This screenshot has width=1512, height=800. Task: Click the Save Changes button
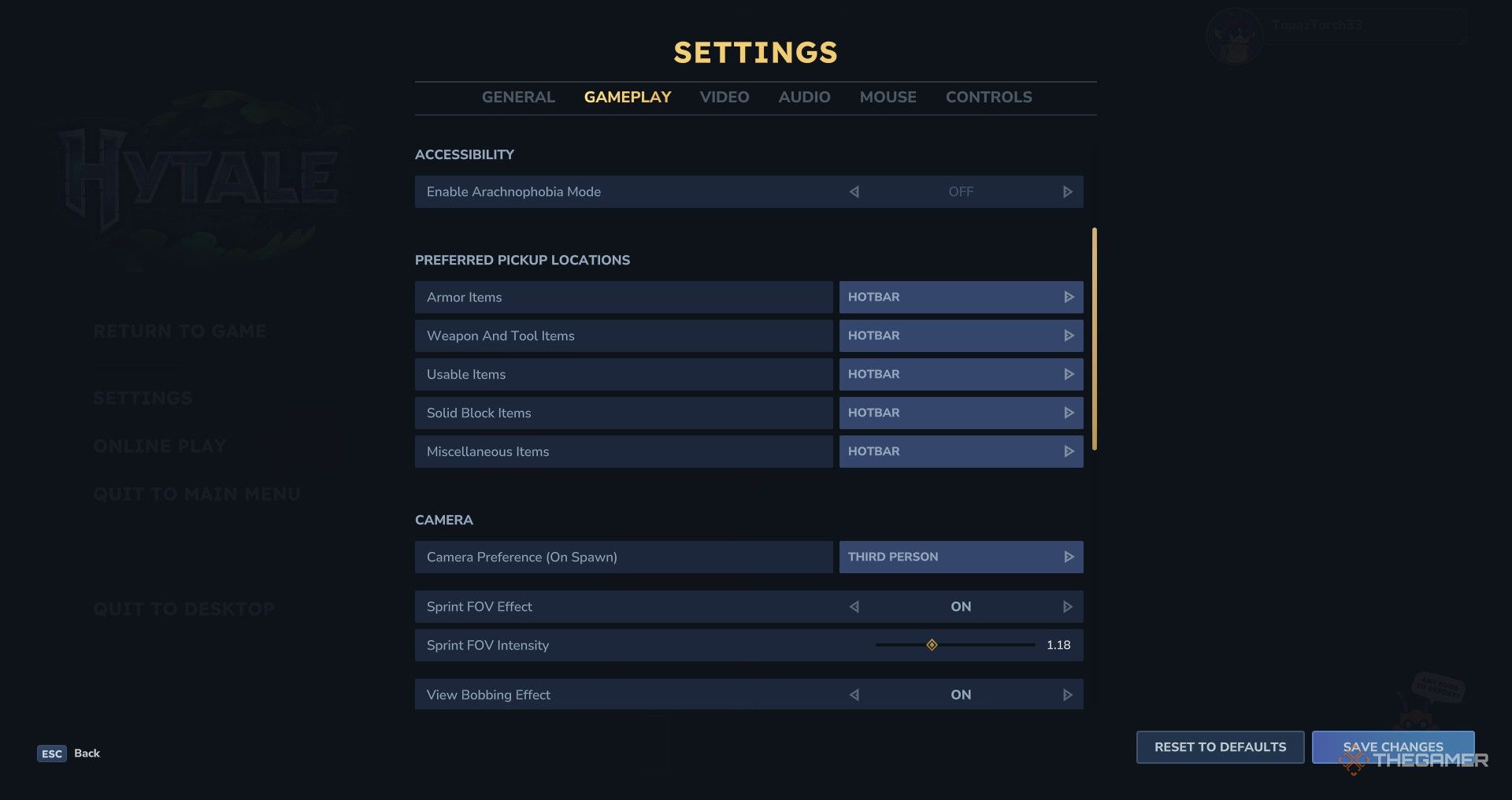pyautogui.click(x=1392, y=747)
